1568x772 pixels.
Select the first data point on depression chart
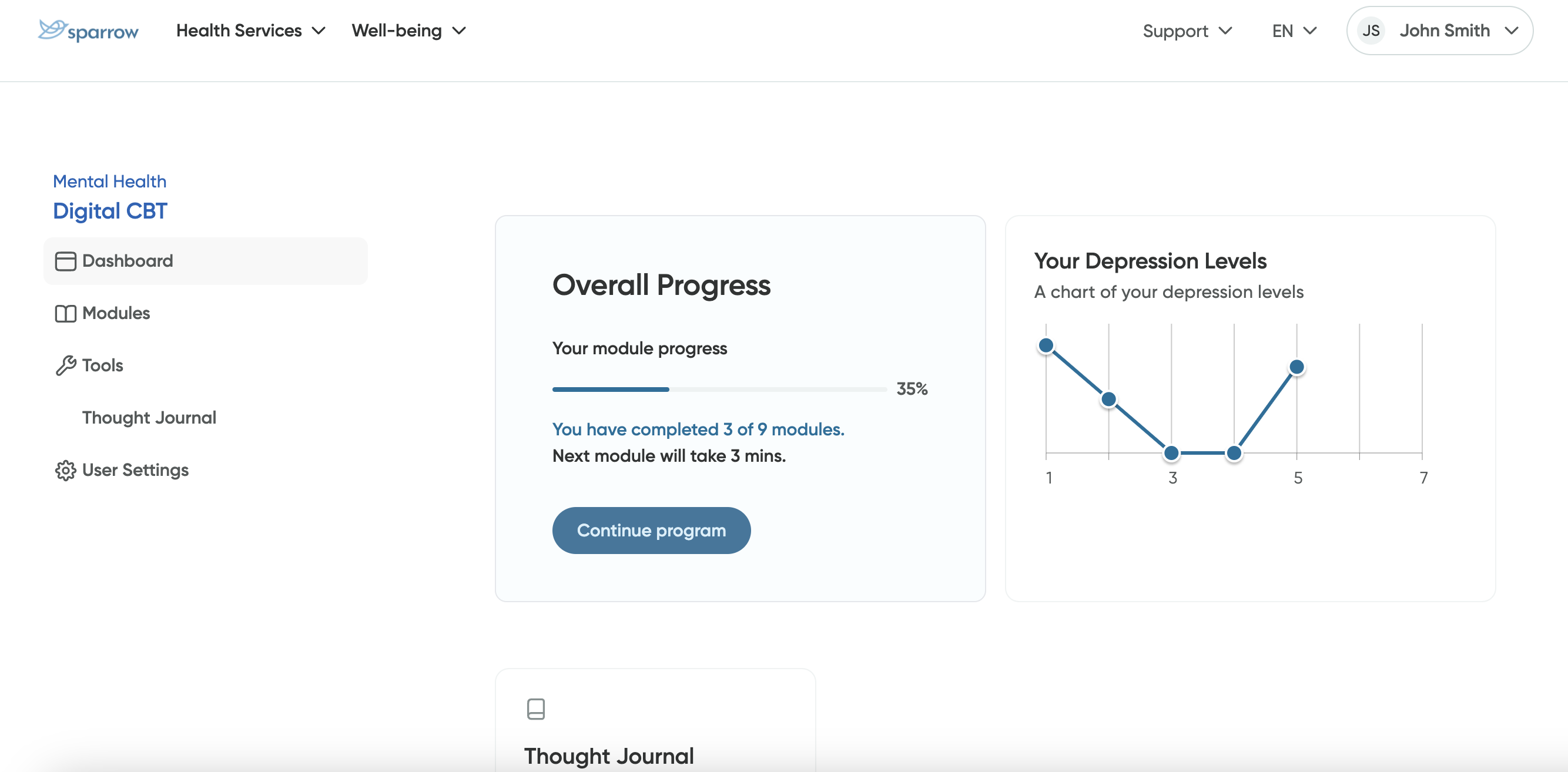1046,345
